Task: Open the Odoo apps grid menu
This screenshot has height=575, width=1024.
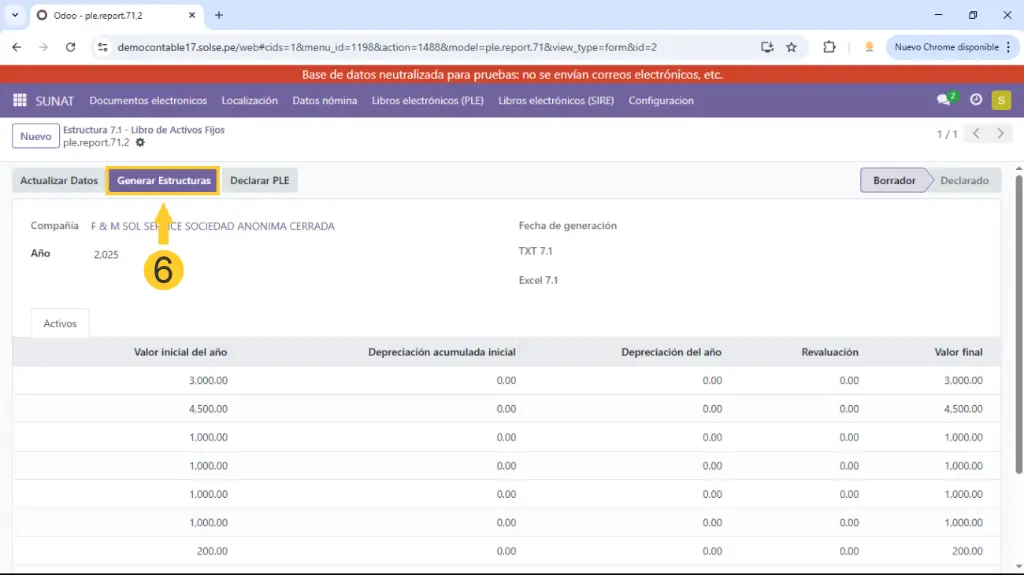Action: [19, 100]
